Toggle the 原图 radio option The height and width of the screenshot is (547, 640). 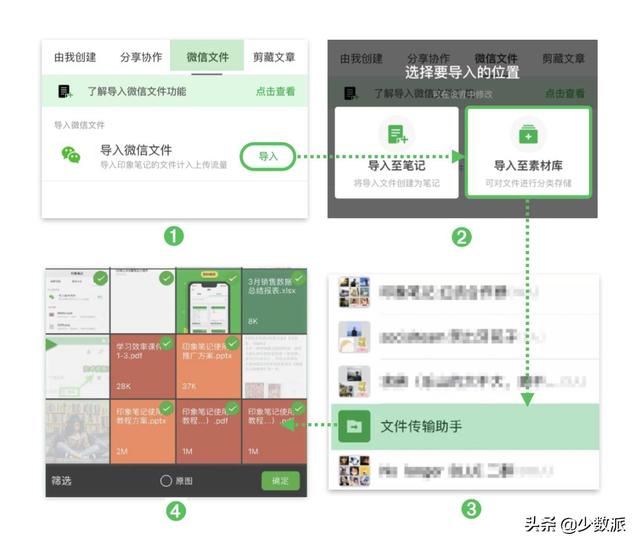pos(166,481)
